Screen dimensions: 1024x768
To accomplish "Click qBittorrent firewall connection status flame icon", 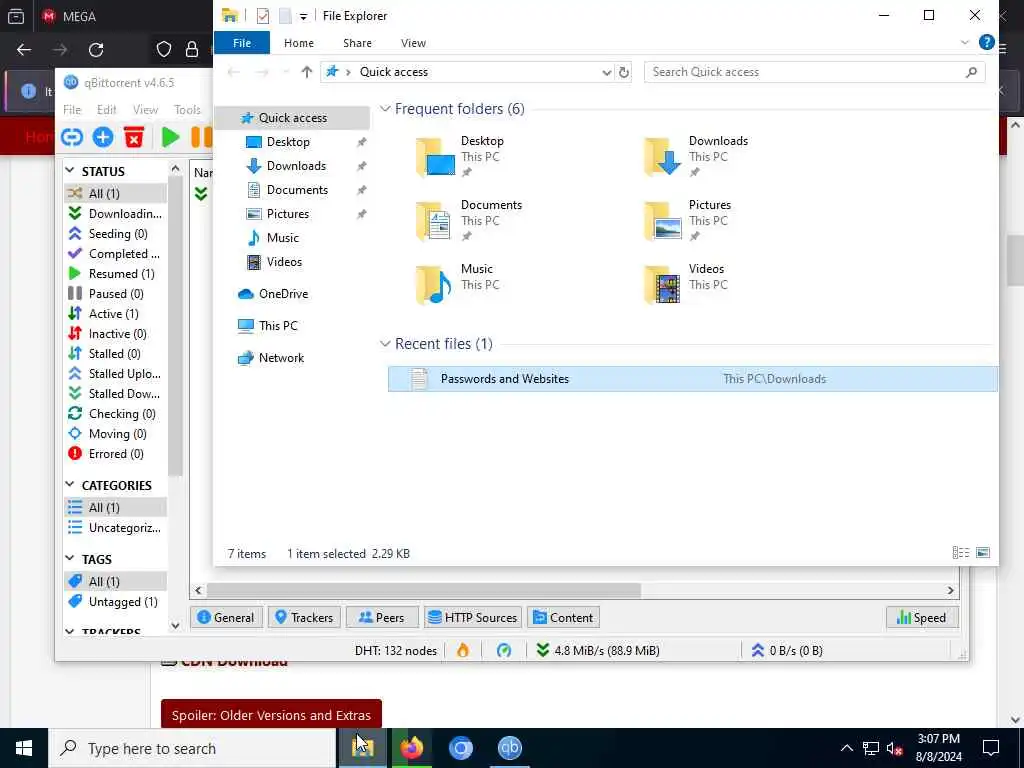I will click(x=462, y=650).
